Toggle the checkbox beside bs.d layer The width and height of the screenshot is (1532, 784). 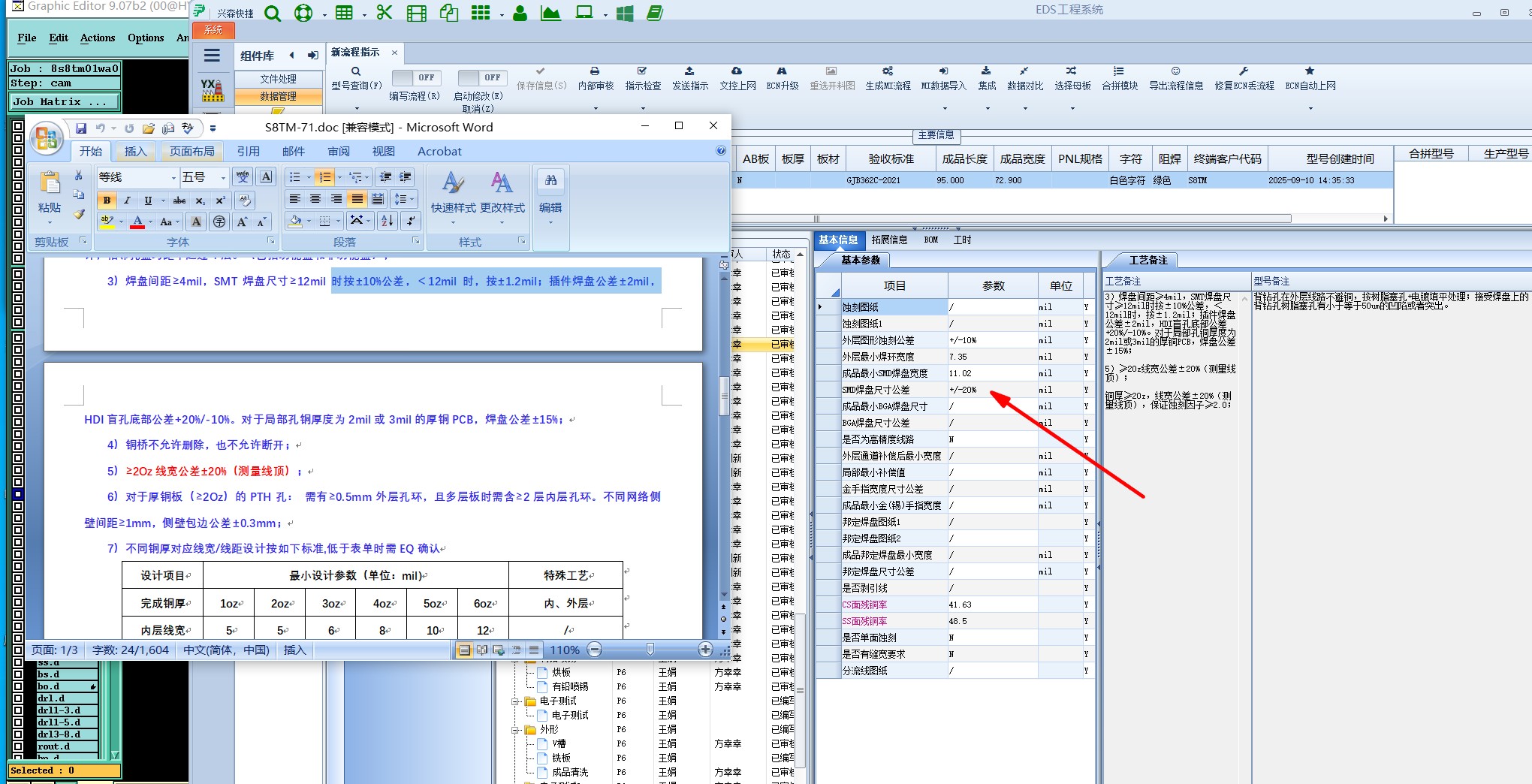click(19, 674)
